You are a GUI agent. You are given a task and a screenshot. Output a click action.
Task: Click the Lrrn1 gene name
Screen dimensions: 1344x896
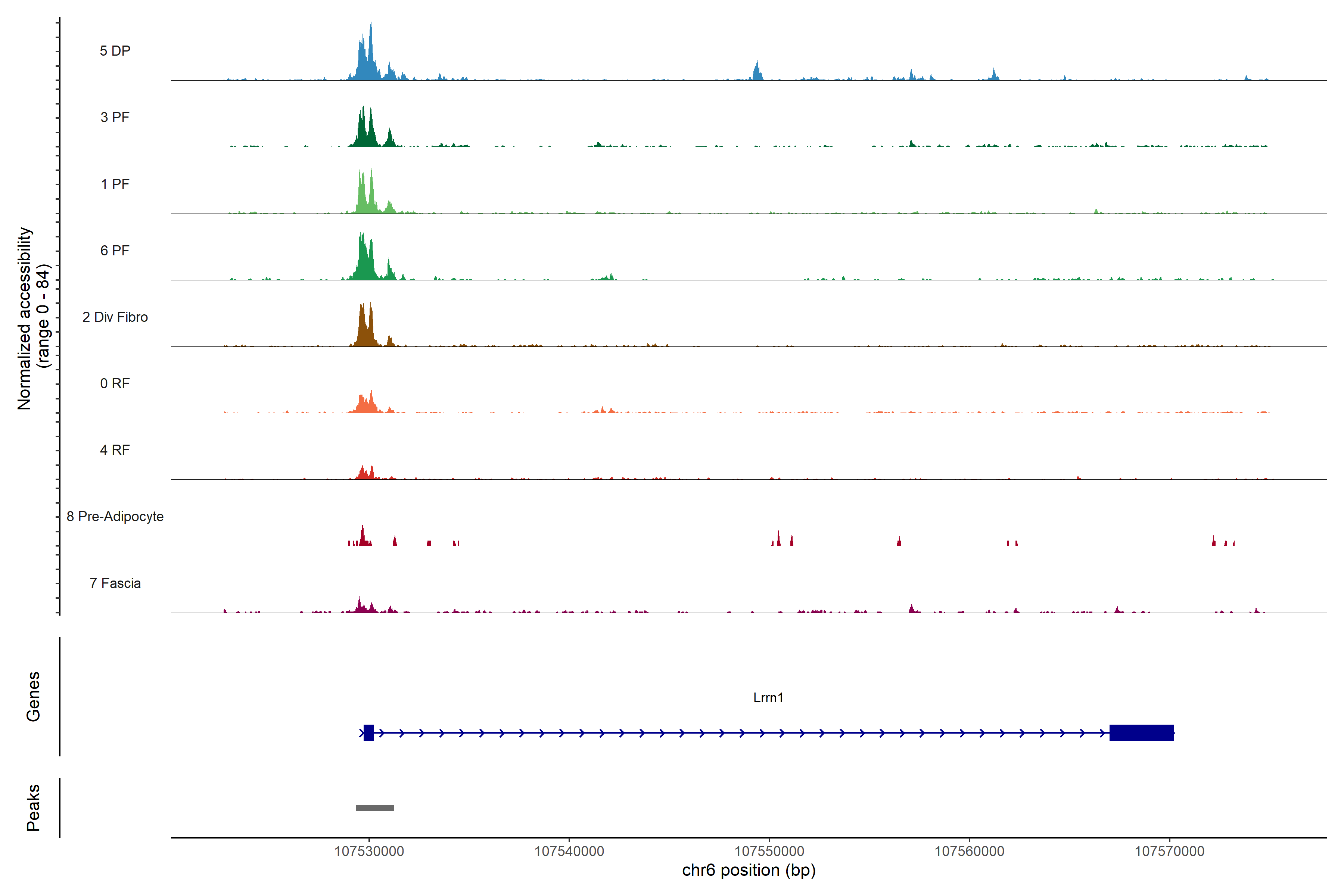[x=768, y=698]
